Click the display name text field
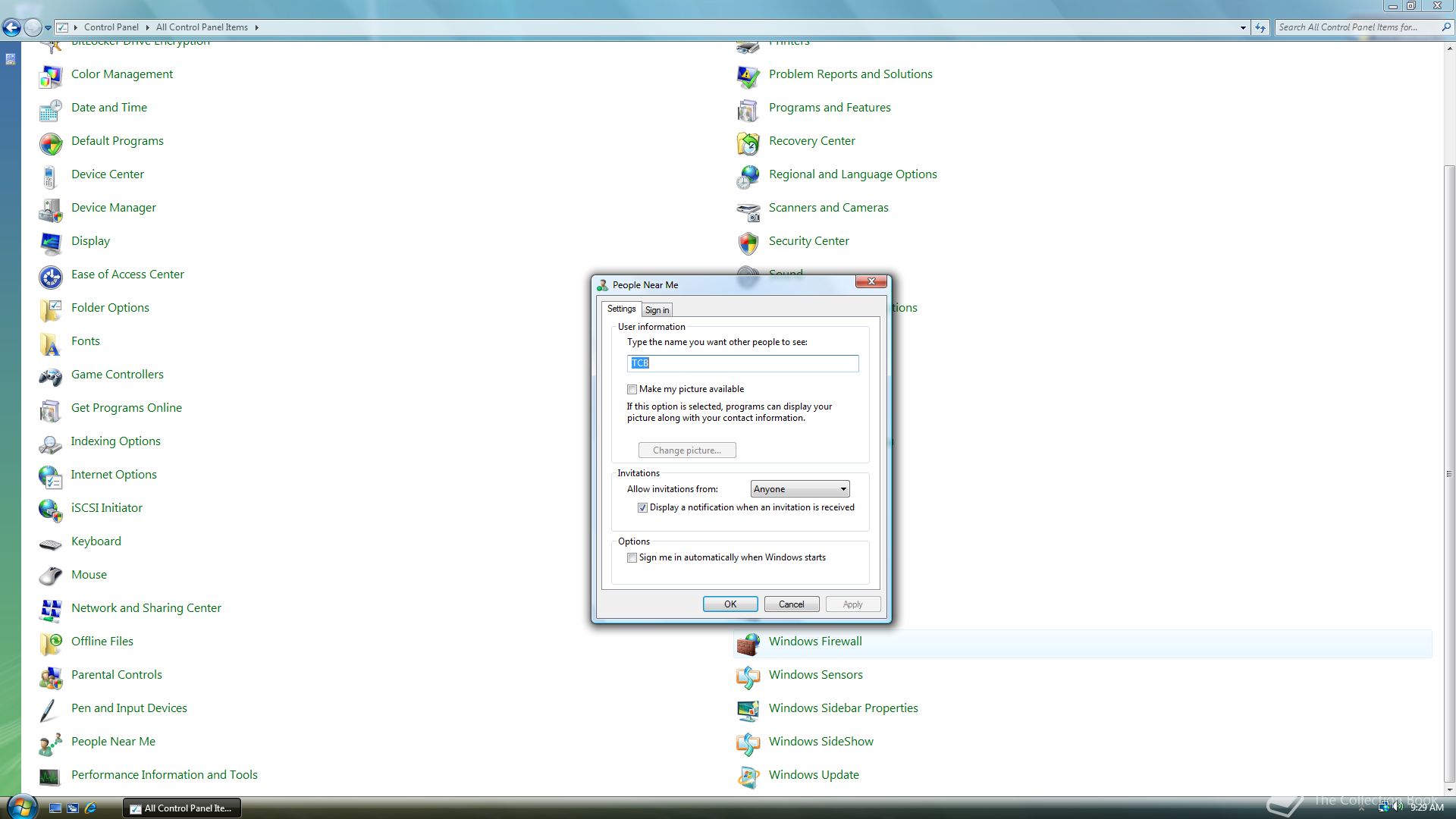The width and height of the screenshot is (1456, 819). [x=742, y=363]
